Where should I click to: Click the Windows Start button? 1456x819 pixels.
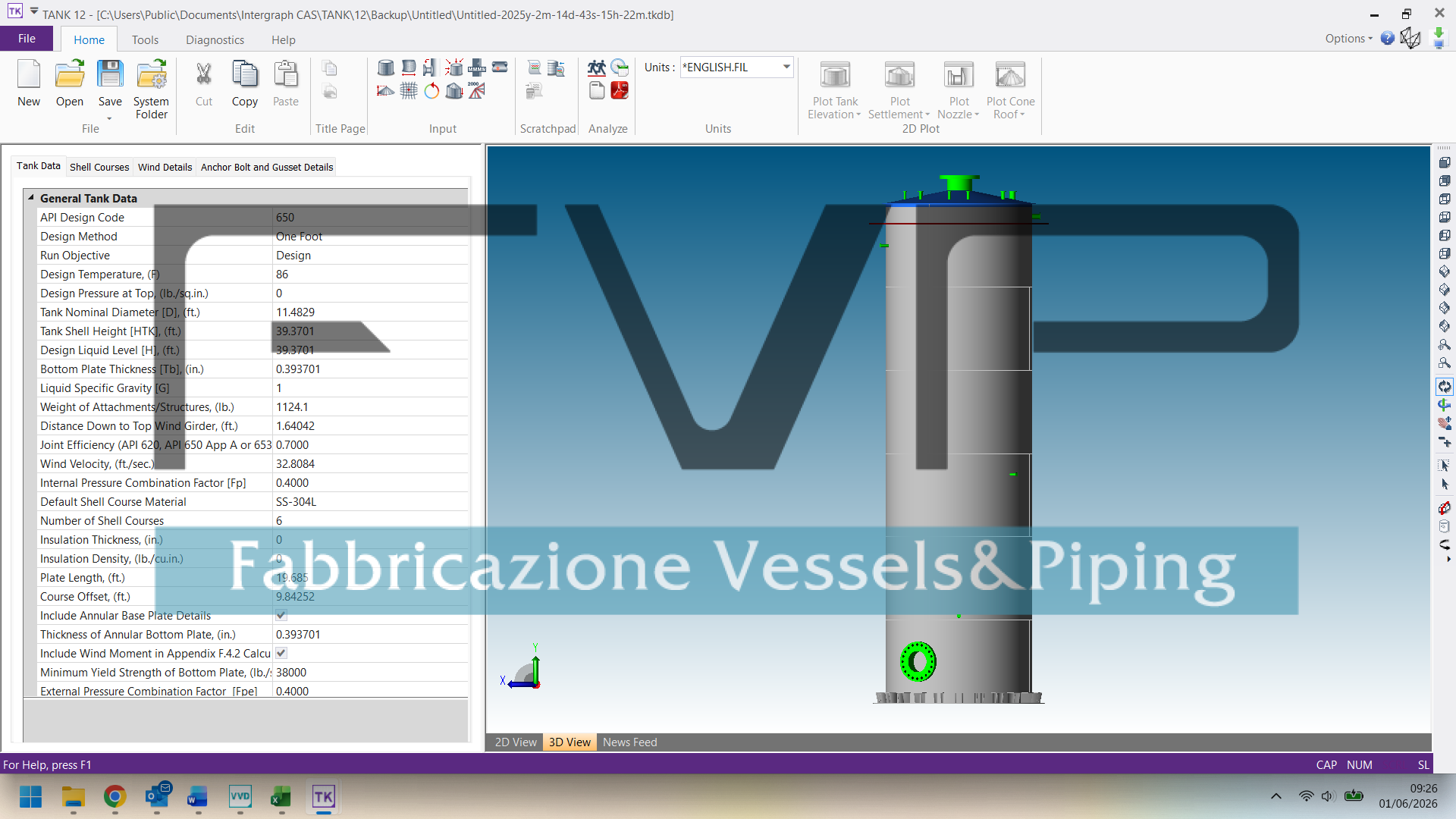pos(30,796)
